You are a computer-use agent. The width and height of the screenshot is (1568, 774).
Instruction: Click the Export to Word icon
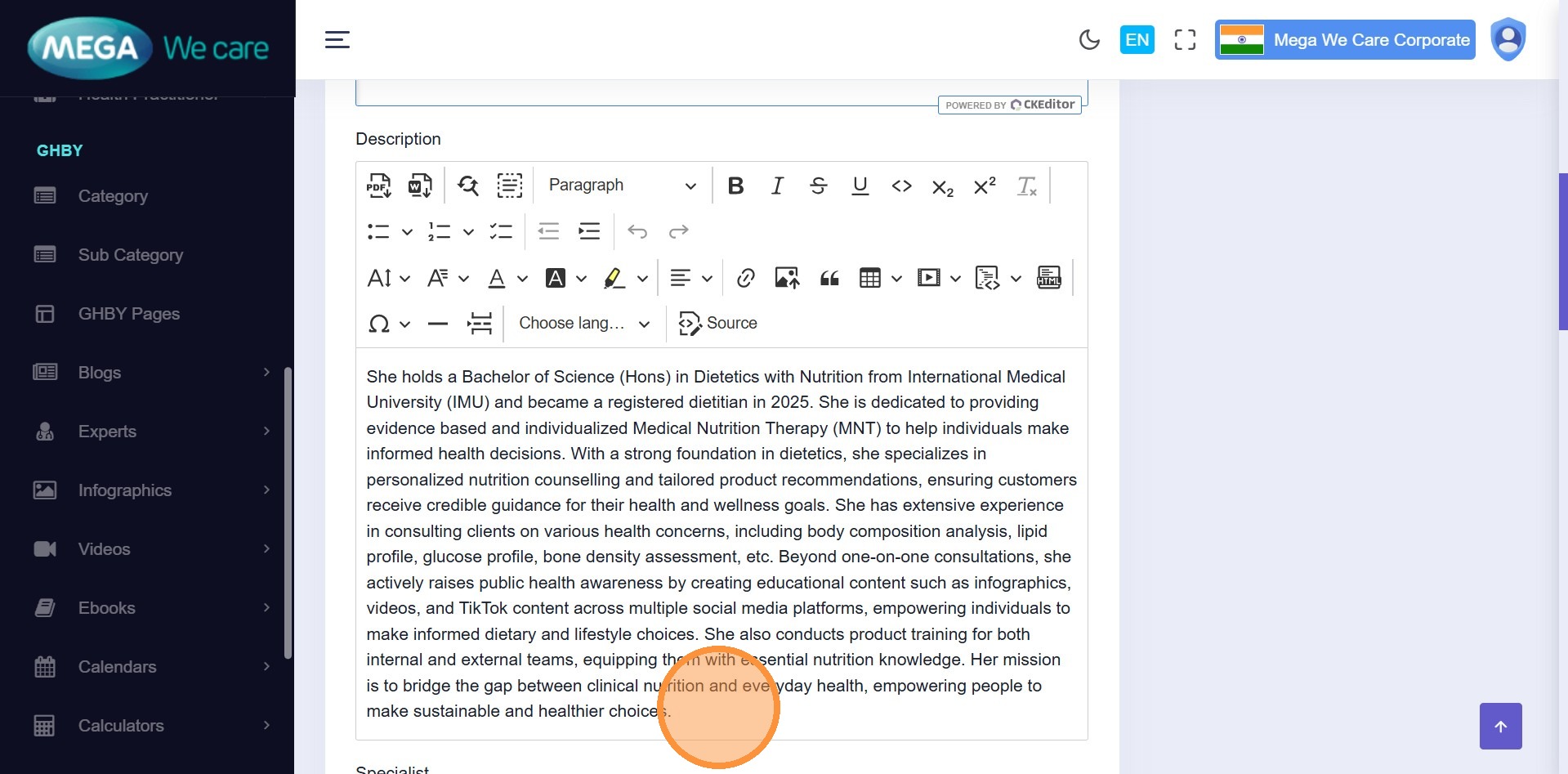tap(420, 186)
